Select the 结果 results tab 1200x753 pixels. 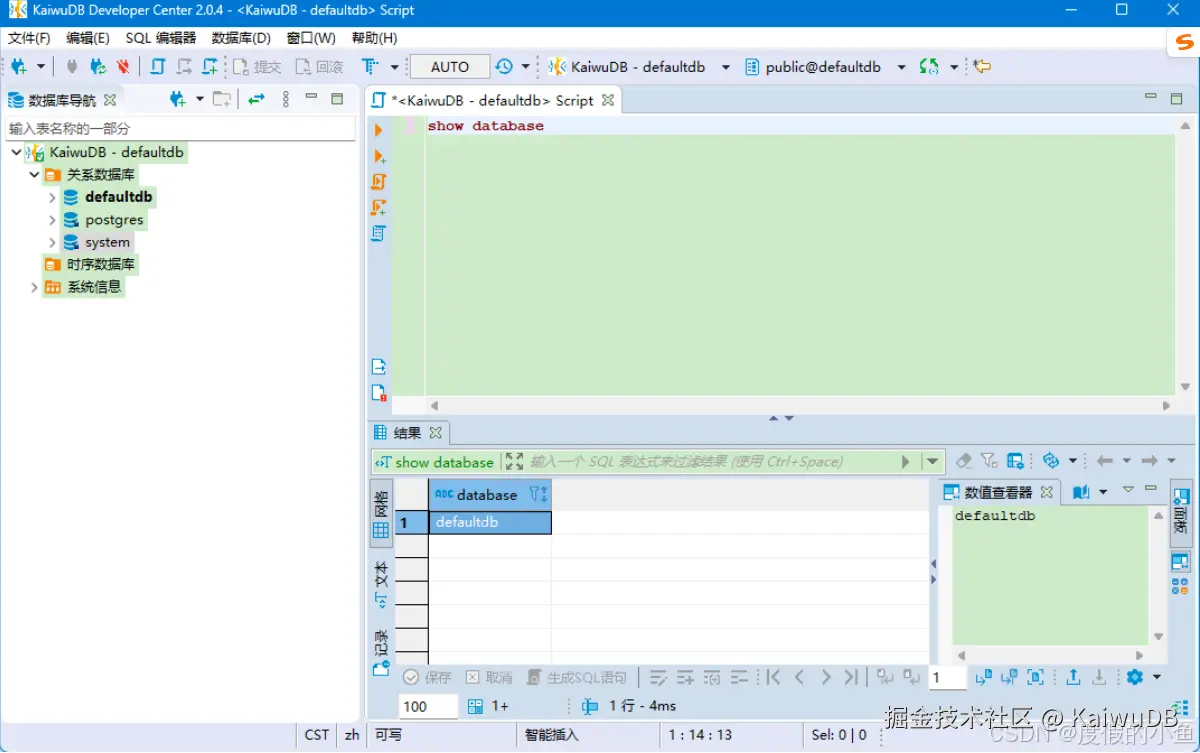[407, 433]
